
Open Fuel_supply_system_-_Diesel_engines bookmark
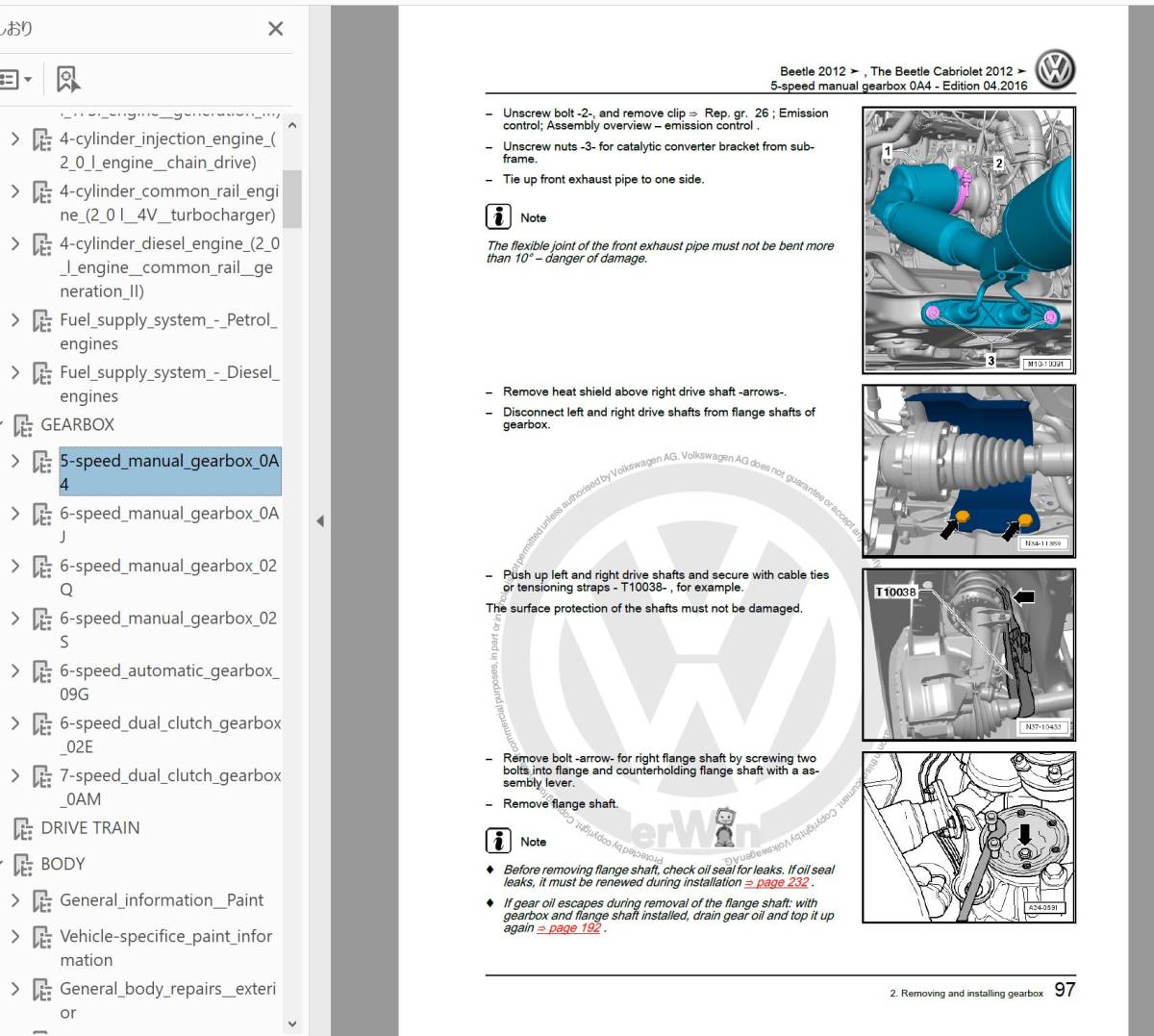[x=170, y=384]
